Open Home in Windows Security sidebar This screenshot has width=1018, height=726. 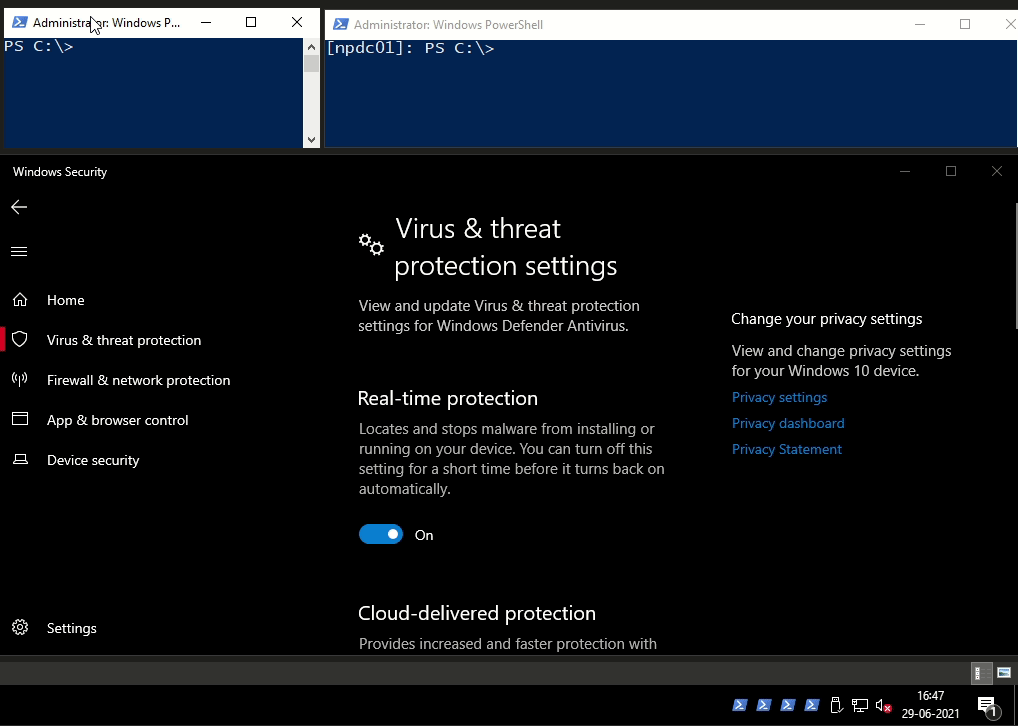click(65, 300)
